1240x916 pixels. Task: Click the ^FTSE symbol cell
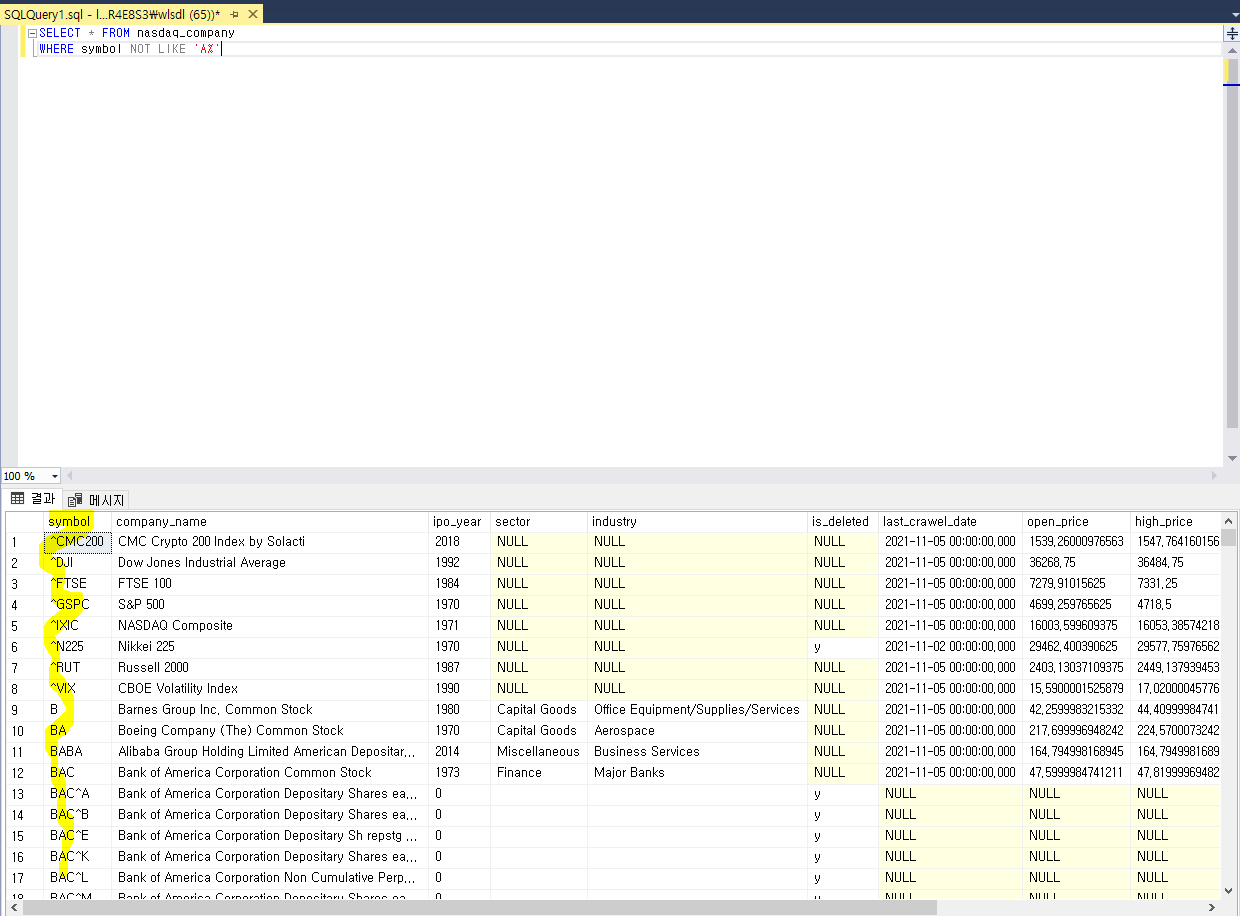click(x=78, y=584)
